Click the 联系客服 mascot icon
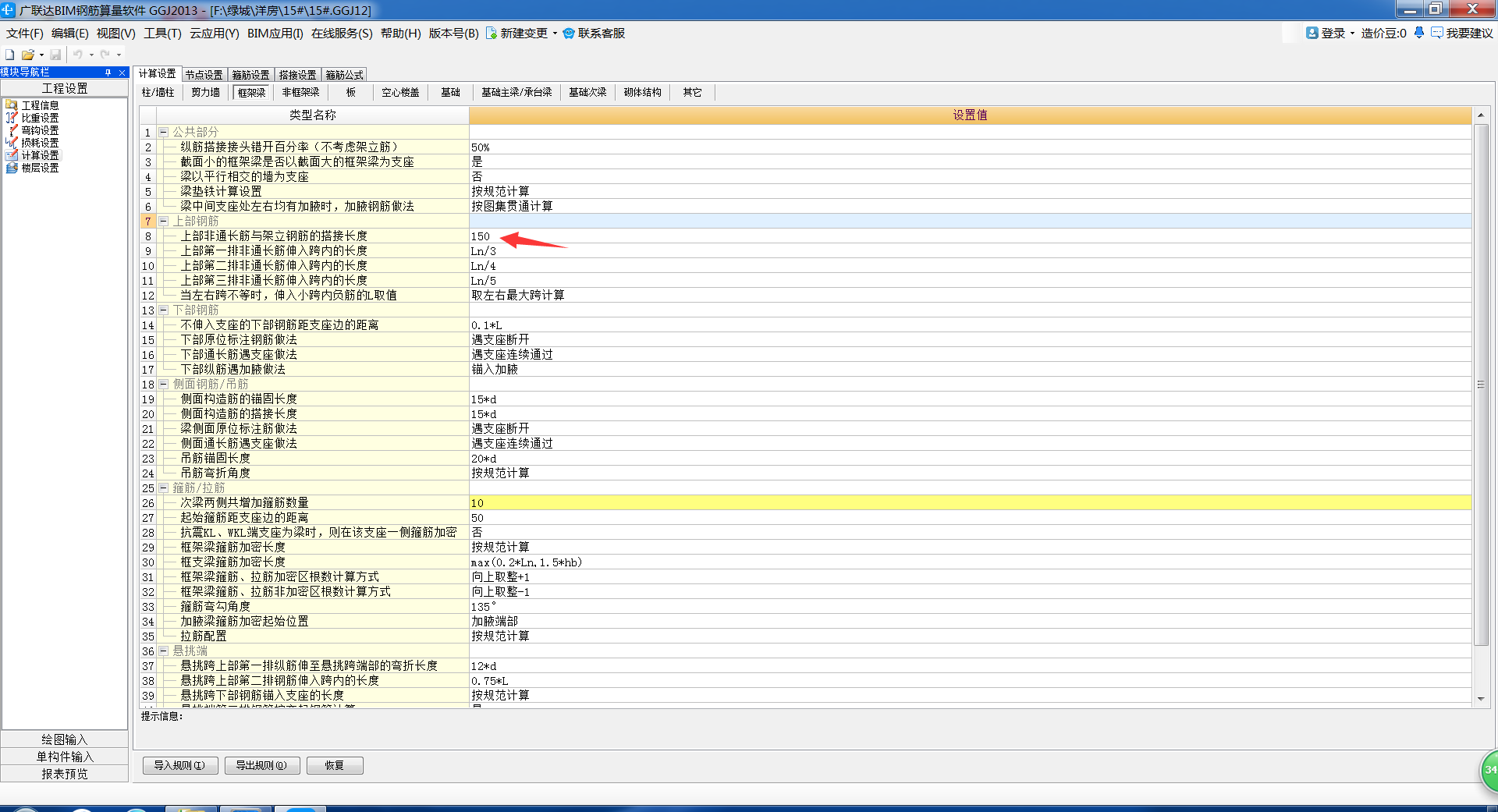 pyautogui.click(x=569, y=34)
